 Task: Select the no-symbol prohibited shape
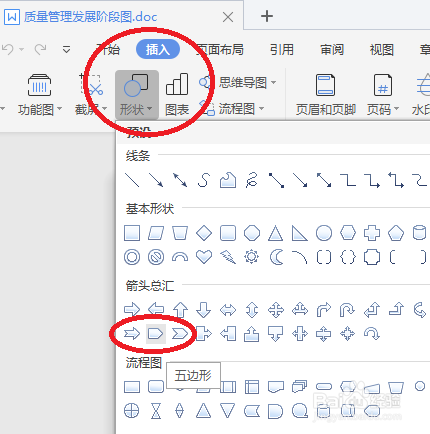point(156,257)
